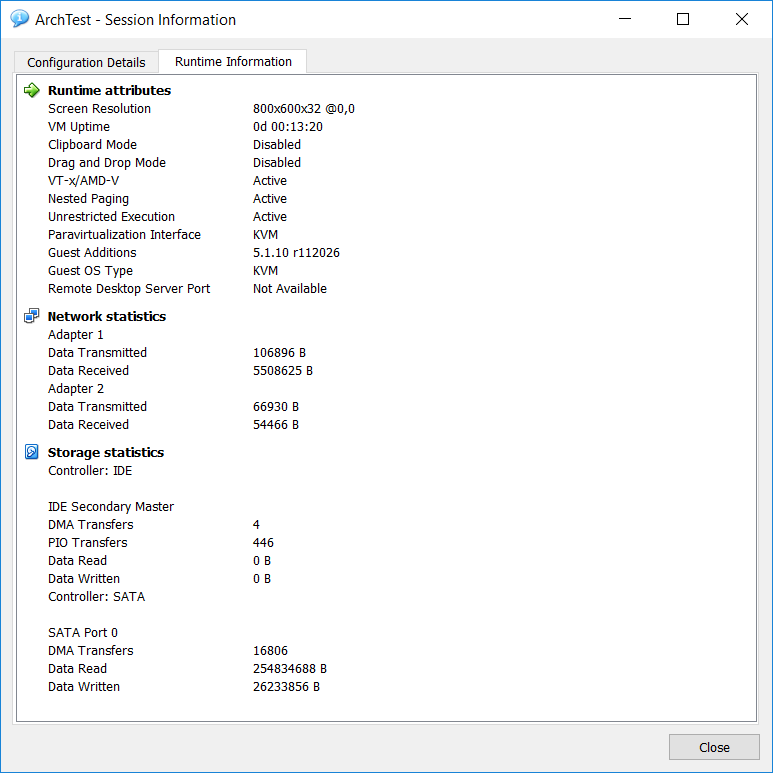
Task: Click the Storage statistics heading
Action: (x=106, y=452)
